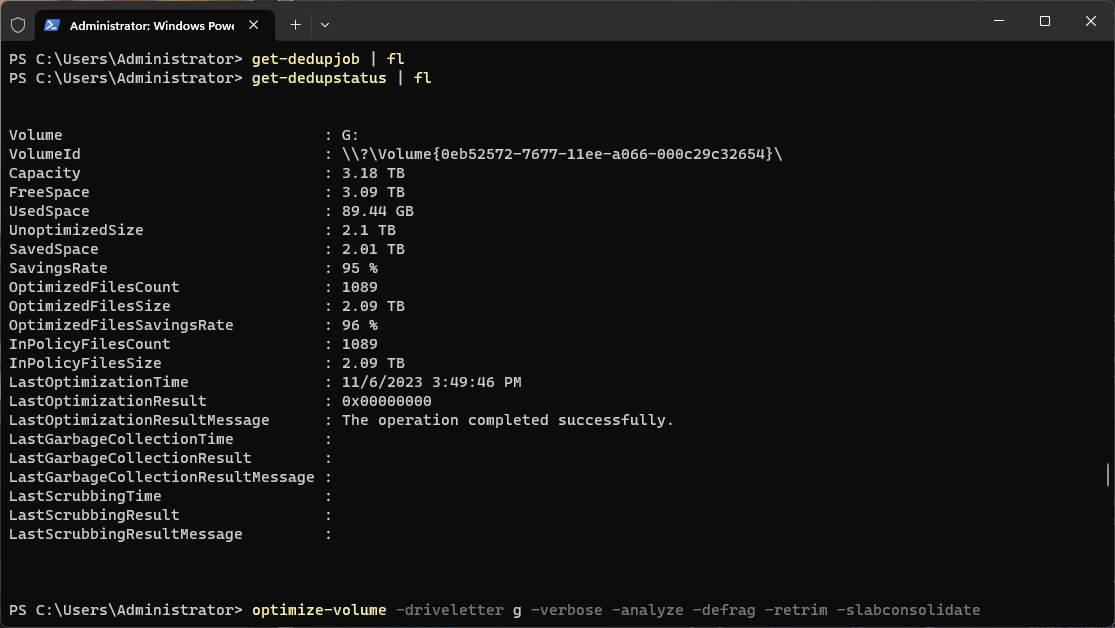The width and height of the screenshot is (1115, 628).
Task: Select the Administrator: Windows PowerShell tab
Action: tap(150, 24)
